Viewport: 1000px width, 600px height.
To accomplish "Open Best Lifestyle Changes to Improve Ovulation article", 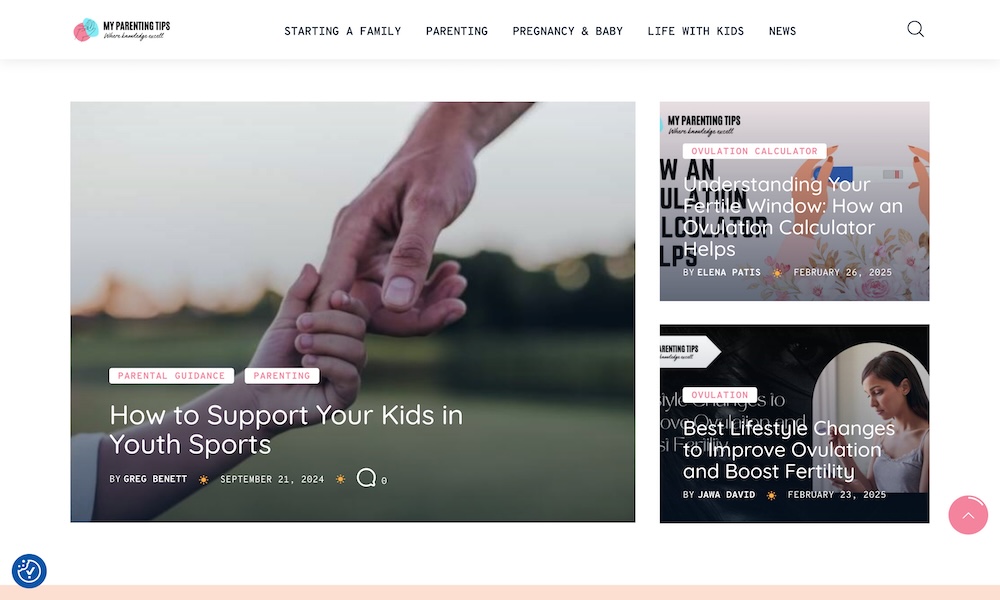I will tap(789, 450).
